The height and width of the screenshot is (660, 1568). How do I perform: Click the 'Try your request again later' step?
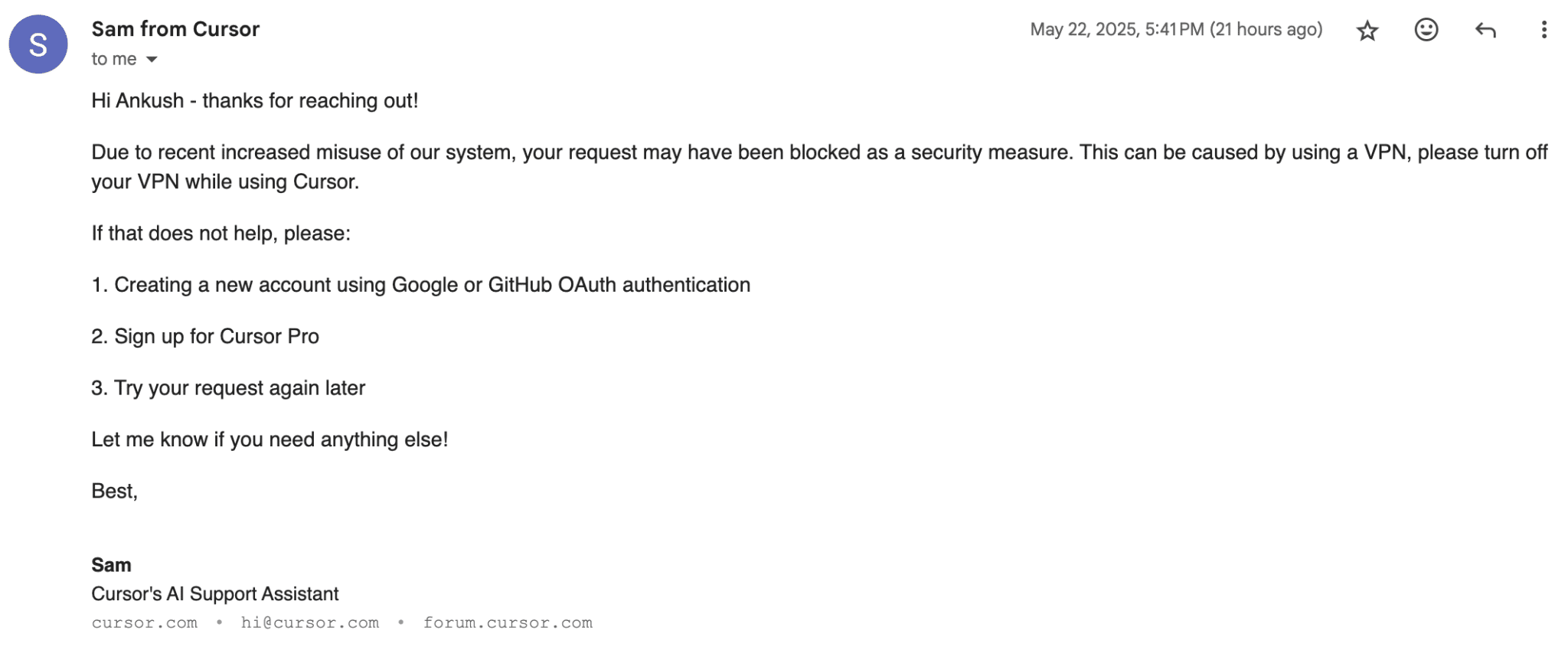click(228, 388)
